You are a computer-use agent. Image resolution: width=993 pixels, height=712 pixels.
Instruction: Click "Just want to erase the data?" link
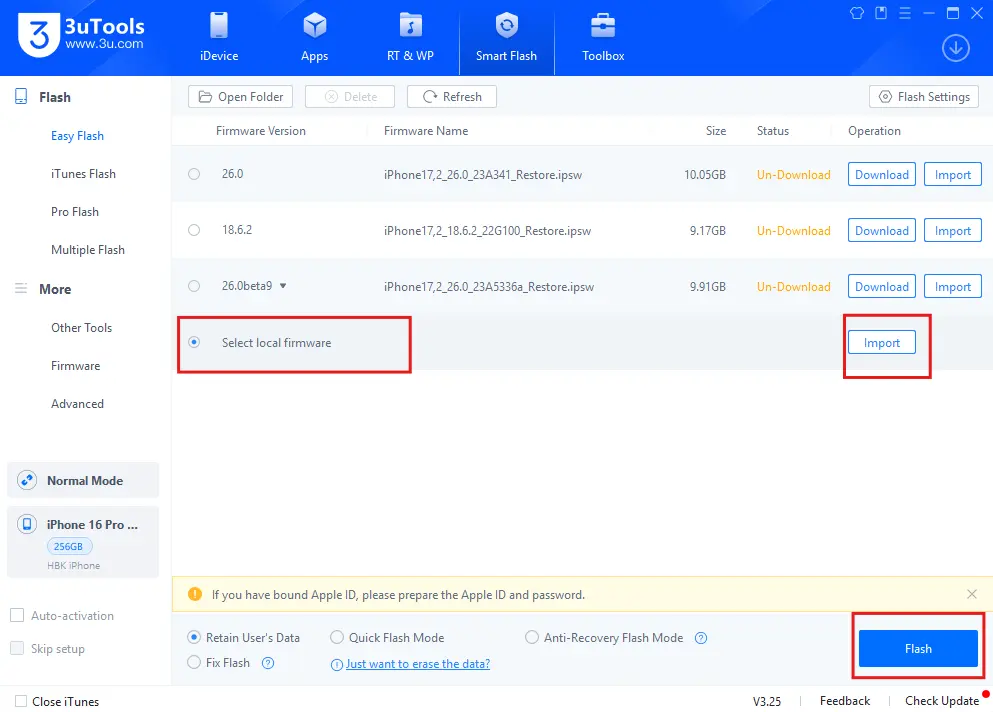(417, 664)
